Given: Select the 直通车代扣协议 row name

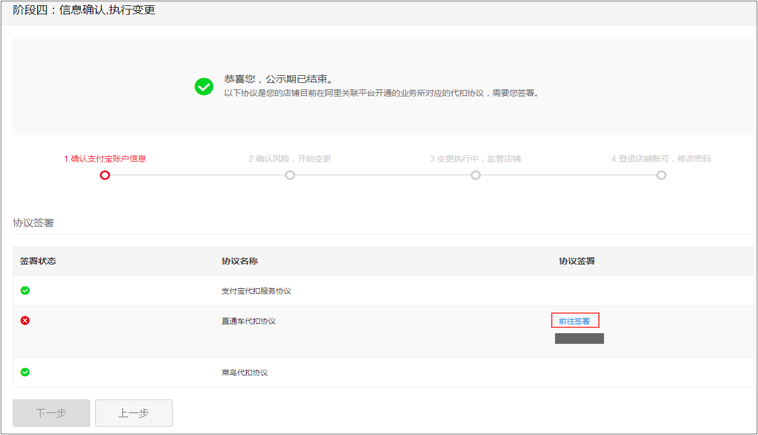Looking at the screenshot, I should point(248,321).
